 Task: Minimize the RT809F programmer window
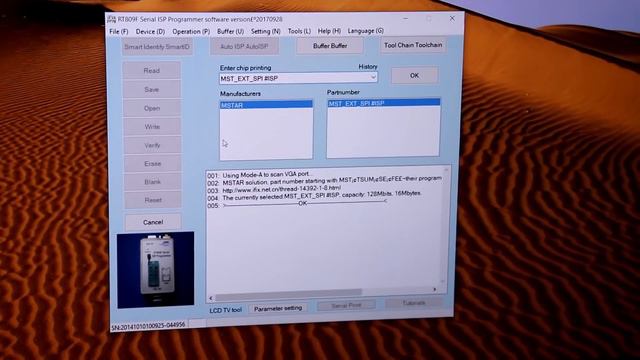click(x=405, y=19)
